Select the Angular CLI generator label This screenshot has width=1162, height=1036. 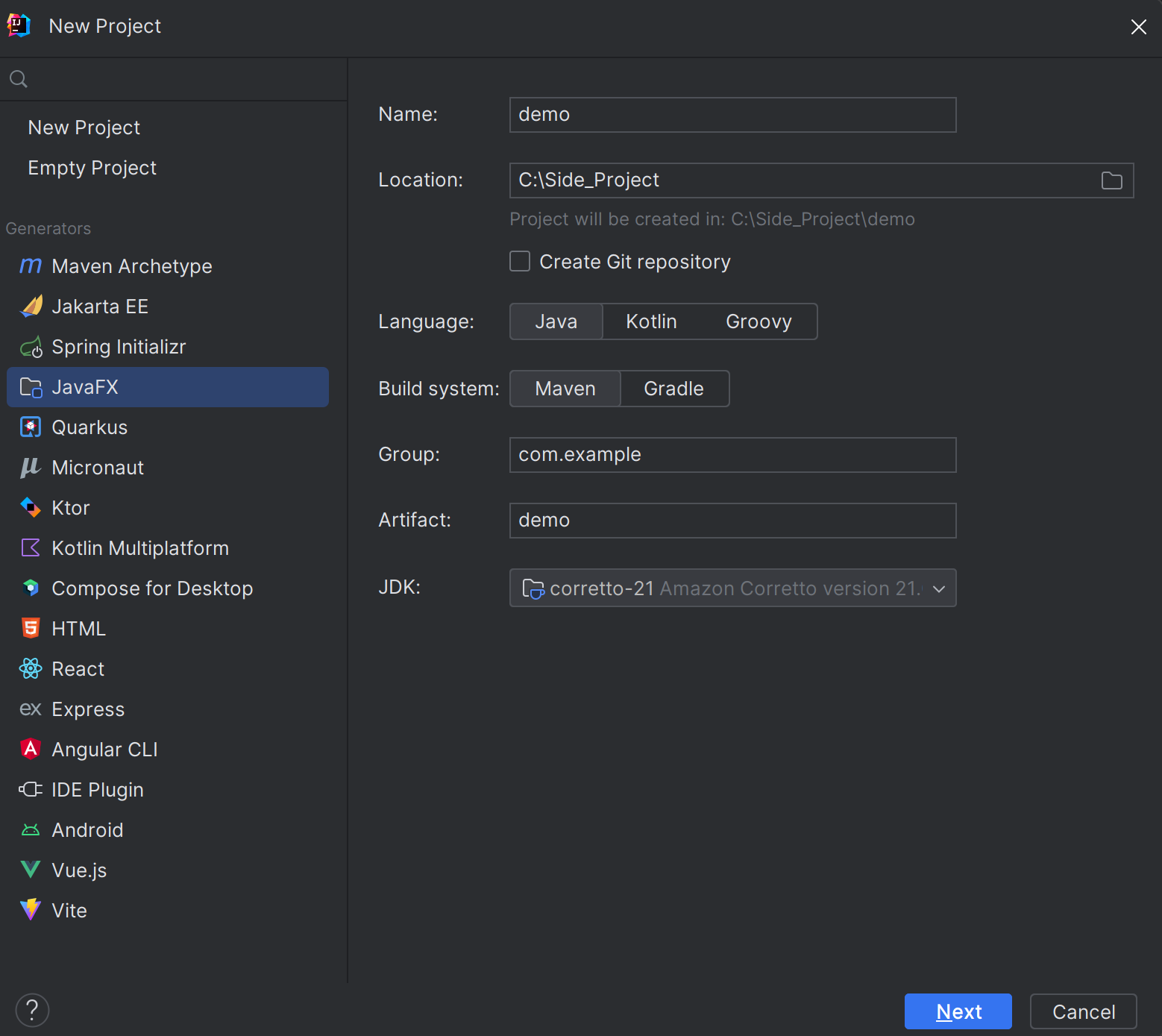click(105, 750)
